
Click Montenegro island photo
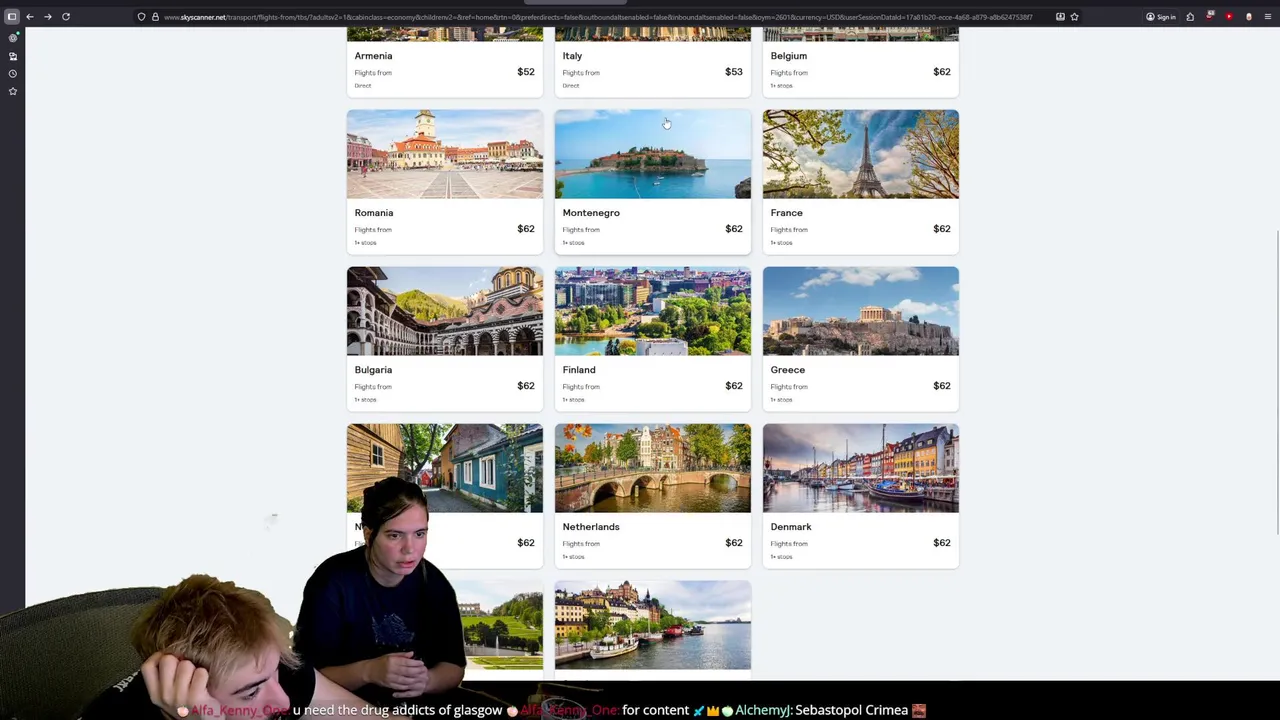click(x=653, y=154)
